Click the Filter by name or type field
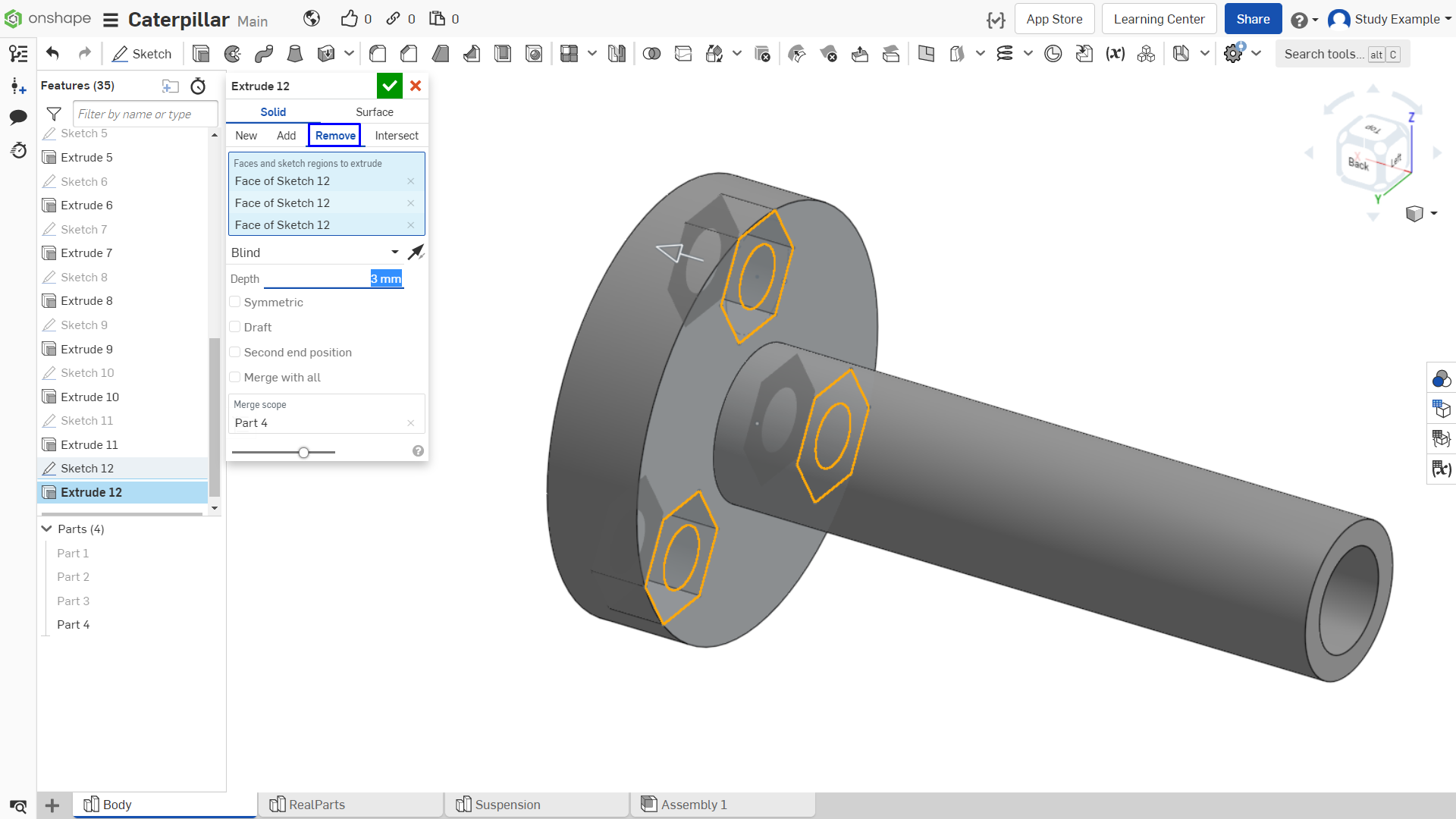1456x819 pixels. click(x=145, y=115)
